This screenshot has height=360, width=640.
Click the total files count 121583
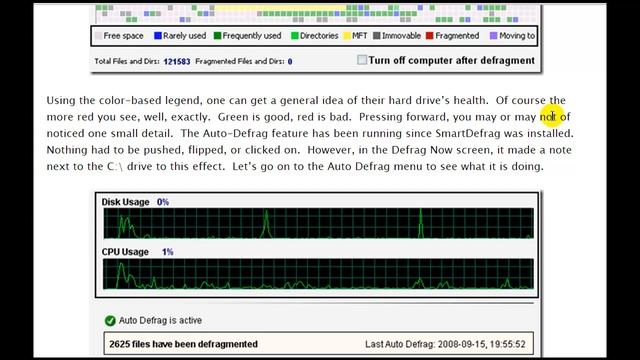coord(177,62)
